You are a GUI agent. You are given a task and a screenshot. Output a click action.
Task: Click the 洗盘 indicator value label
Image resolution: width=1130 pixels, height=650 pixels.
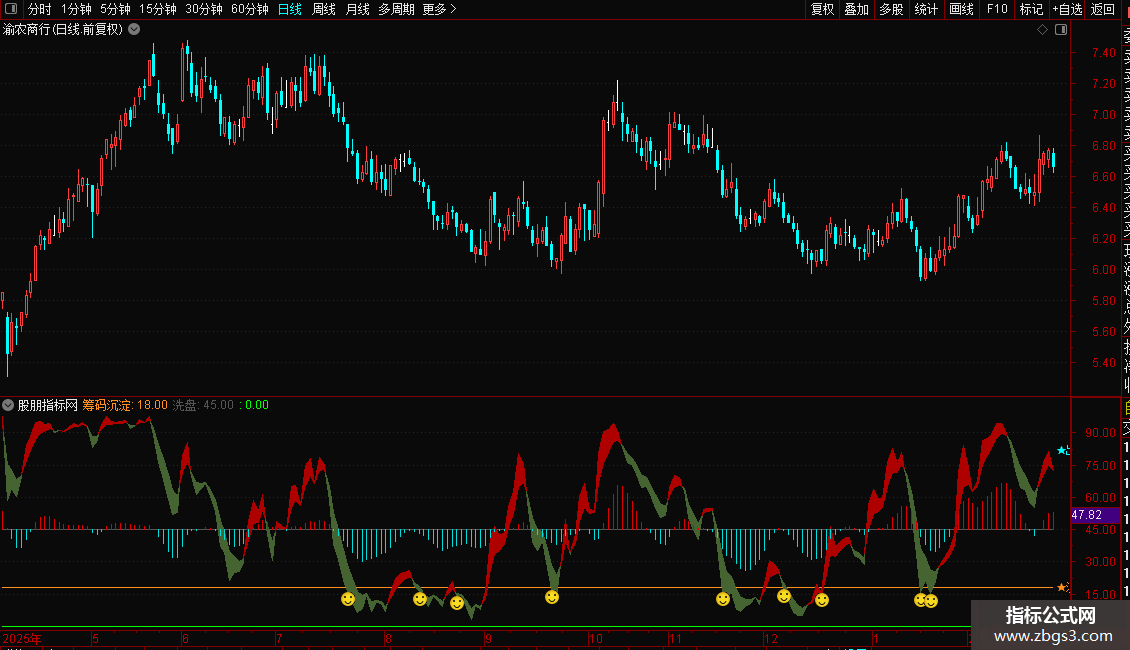click(203, 405)
